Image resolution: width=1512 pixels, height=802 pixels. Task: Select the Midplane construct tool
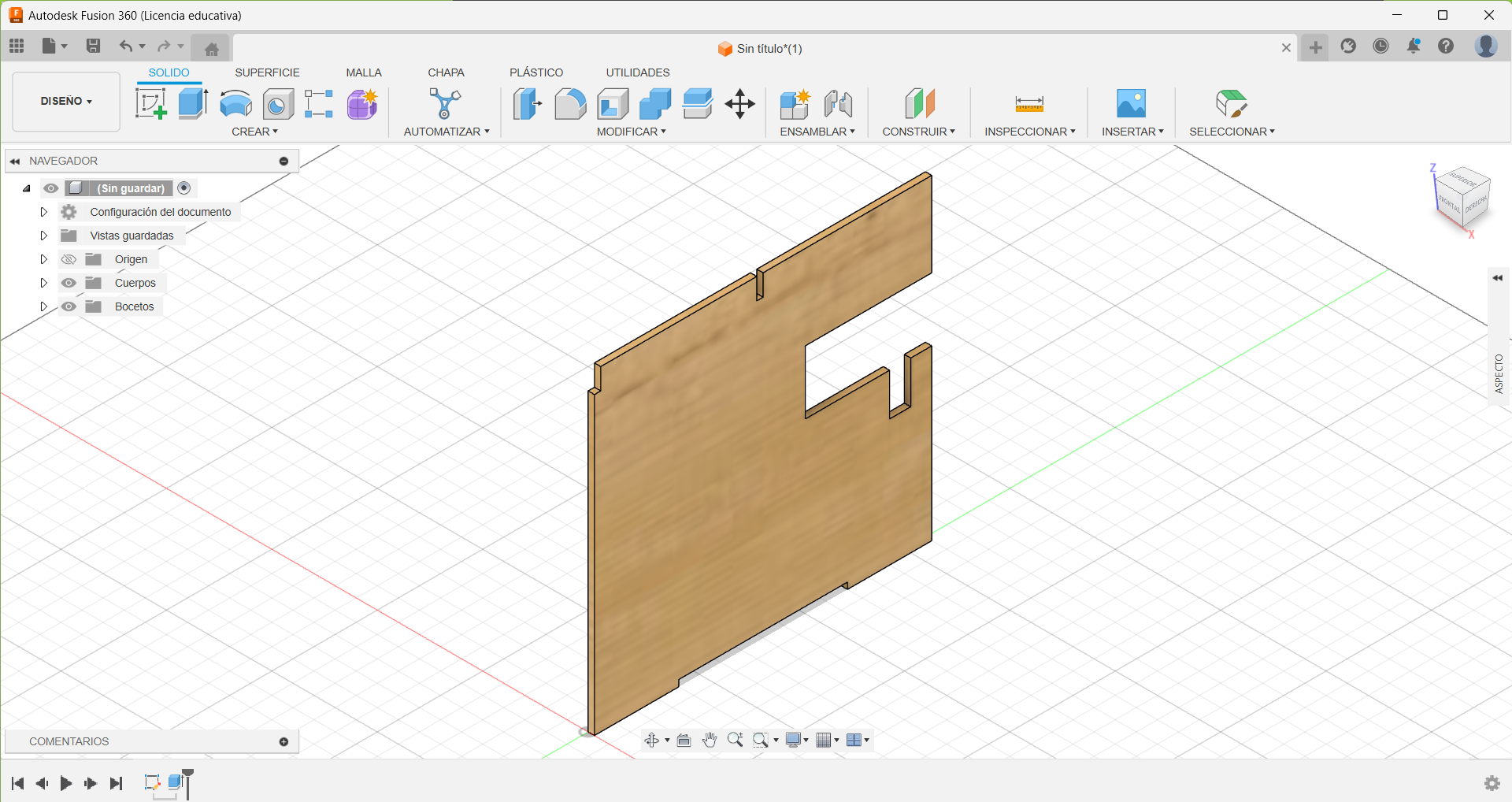[919, 104]
